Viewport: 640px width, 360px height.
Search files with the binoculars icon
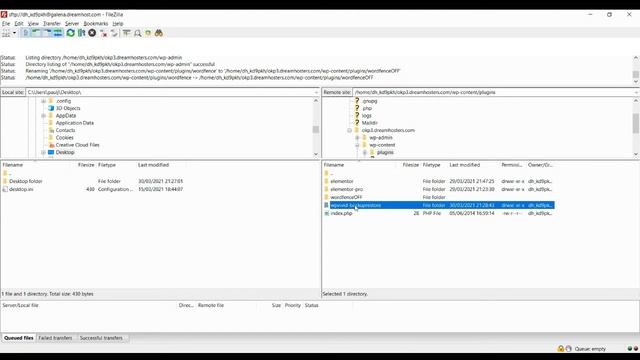[x=159, y=33]
